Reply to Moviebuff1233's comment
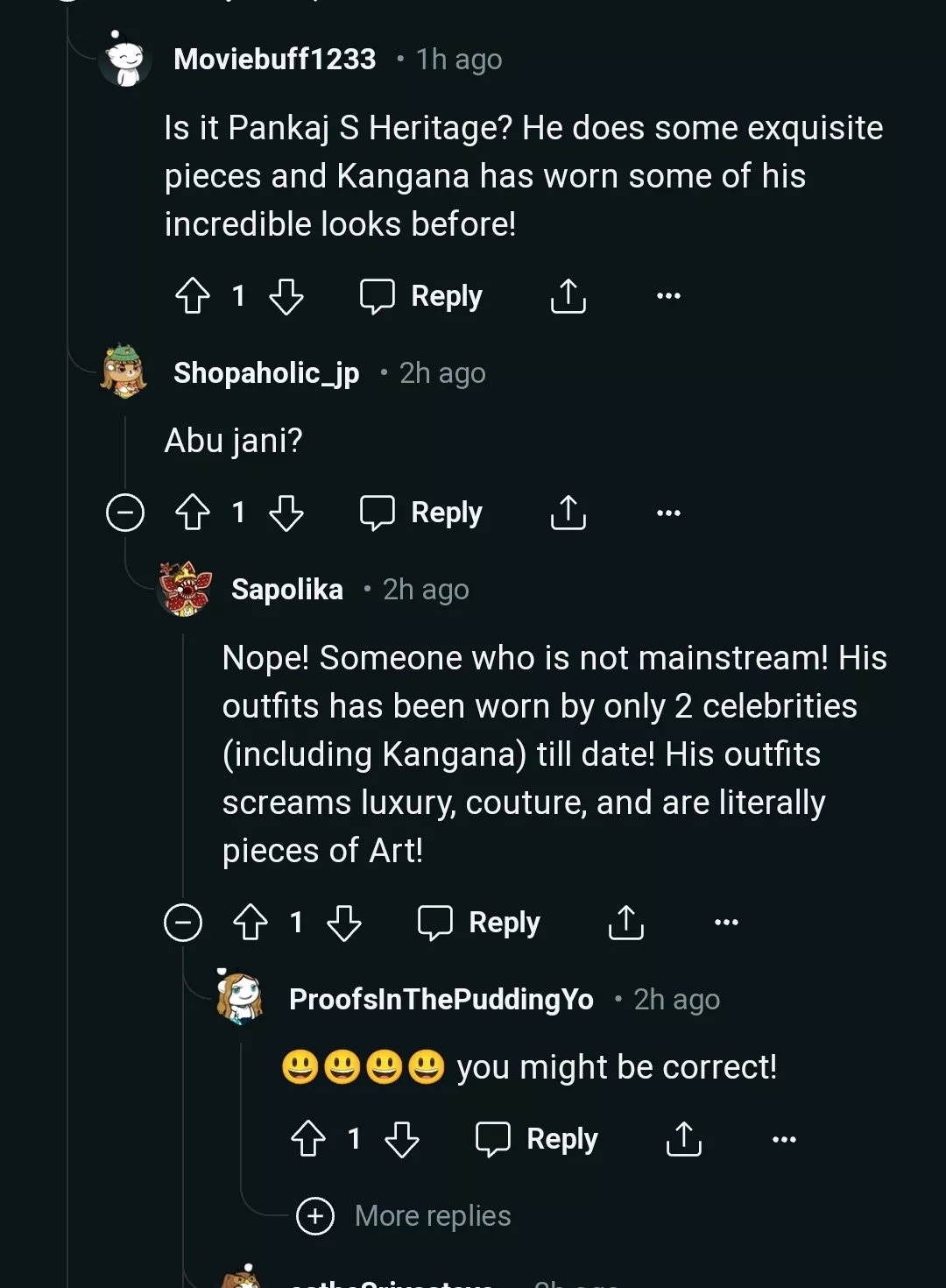946x1288 pixels. tap(422, 296)
